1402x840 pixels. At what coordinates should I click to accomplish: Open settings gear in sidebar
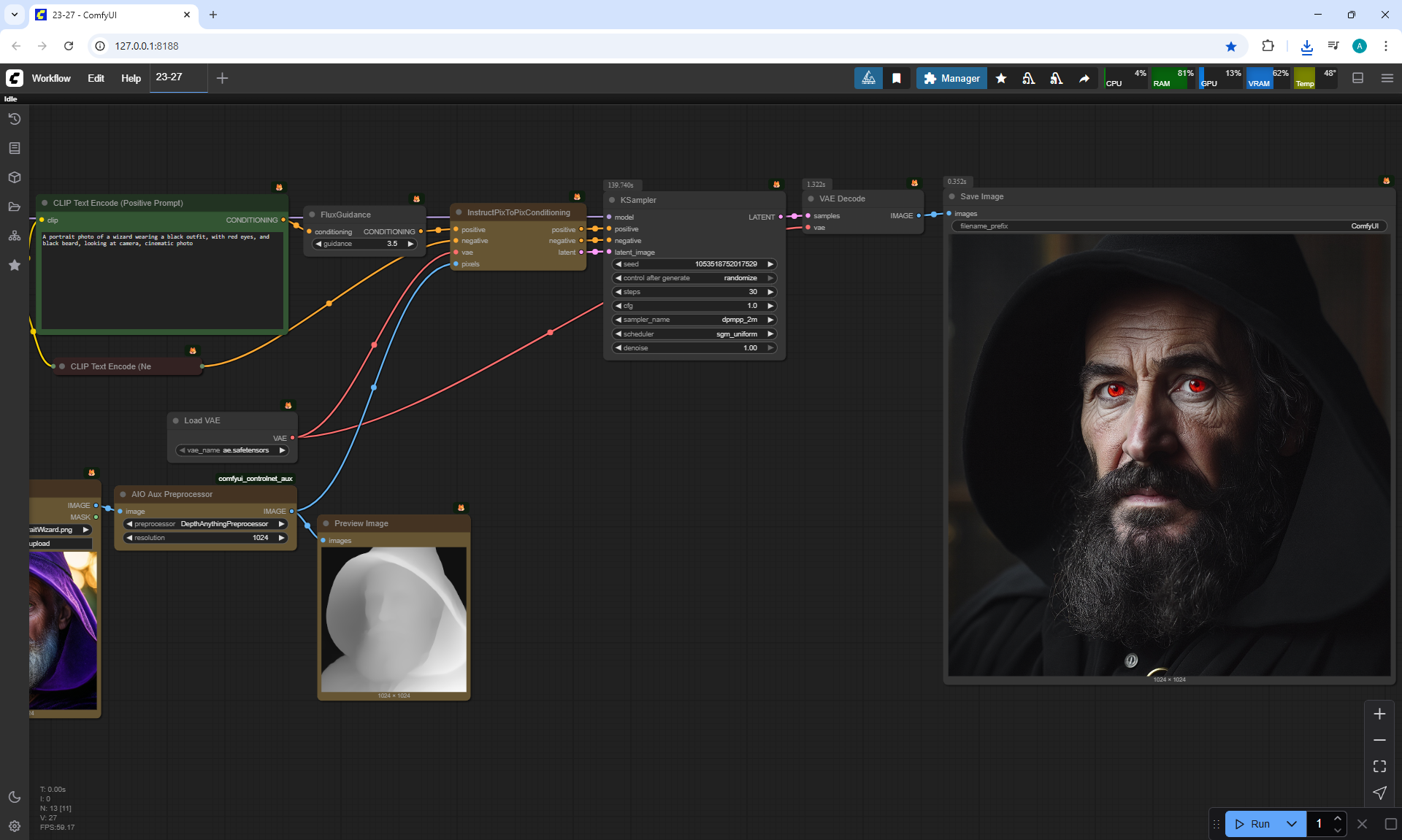pos(14,826)
